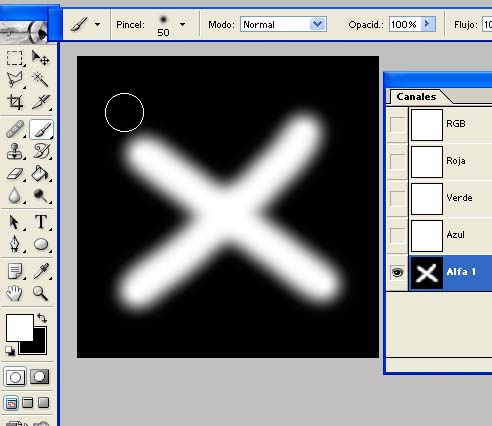Image resolution: width=492 pixels, height=426 pixels.
Task: Click the Flujo input field
Action: pos(487,24)
